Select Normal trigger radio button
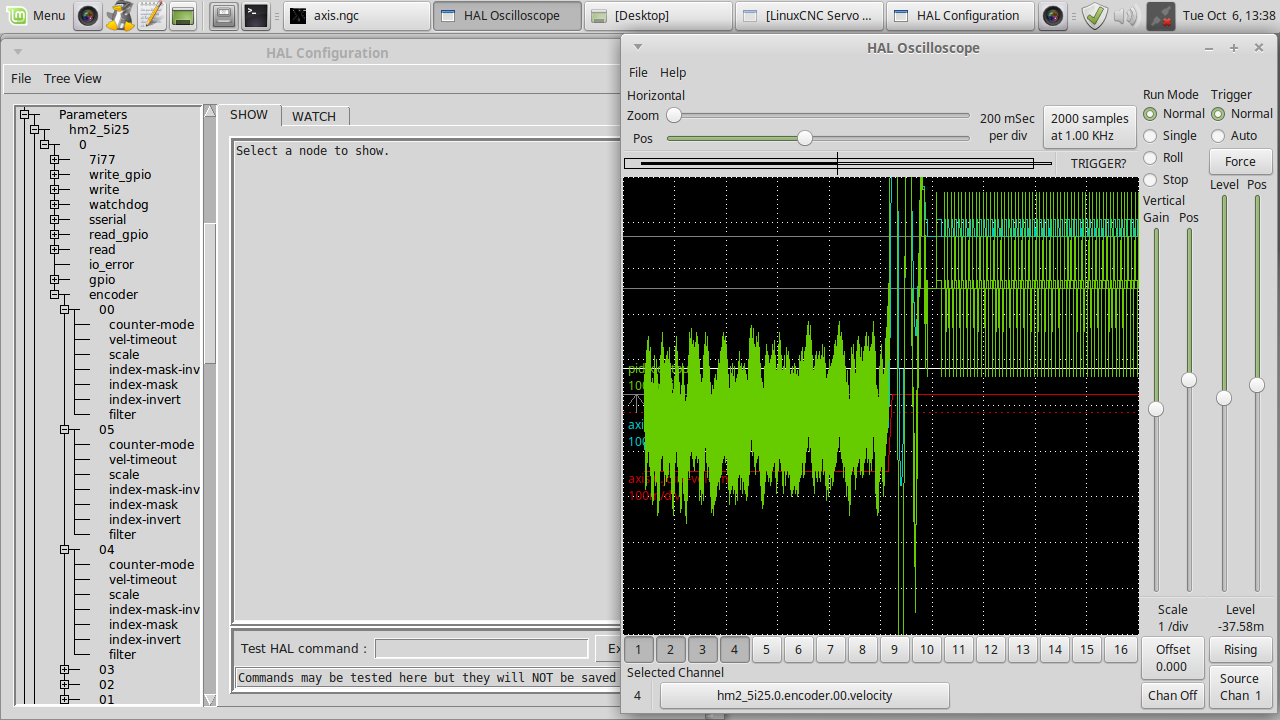This screenshot has width=1280, height=720. tap(1218, 114)
